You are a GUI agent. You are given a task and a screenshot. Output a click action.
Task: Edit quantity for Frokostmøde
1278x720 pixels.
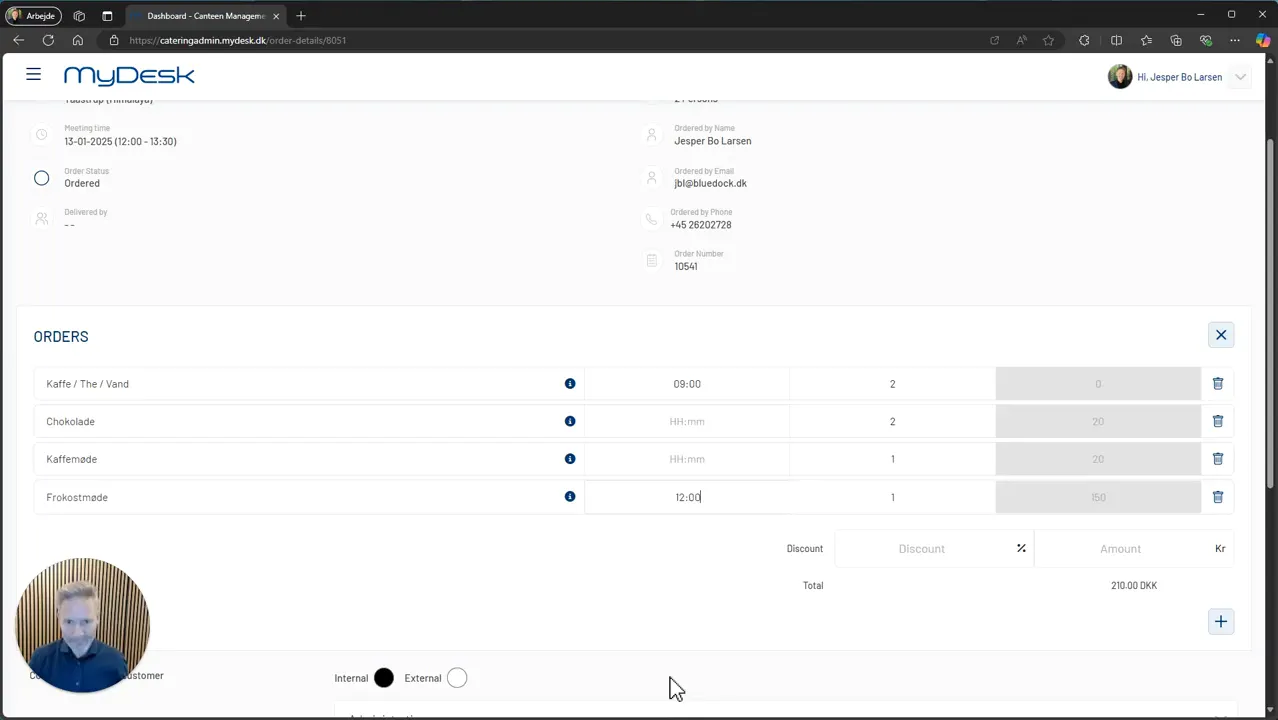point(893,497)
